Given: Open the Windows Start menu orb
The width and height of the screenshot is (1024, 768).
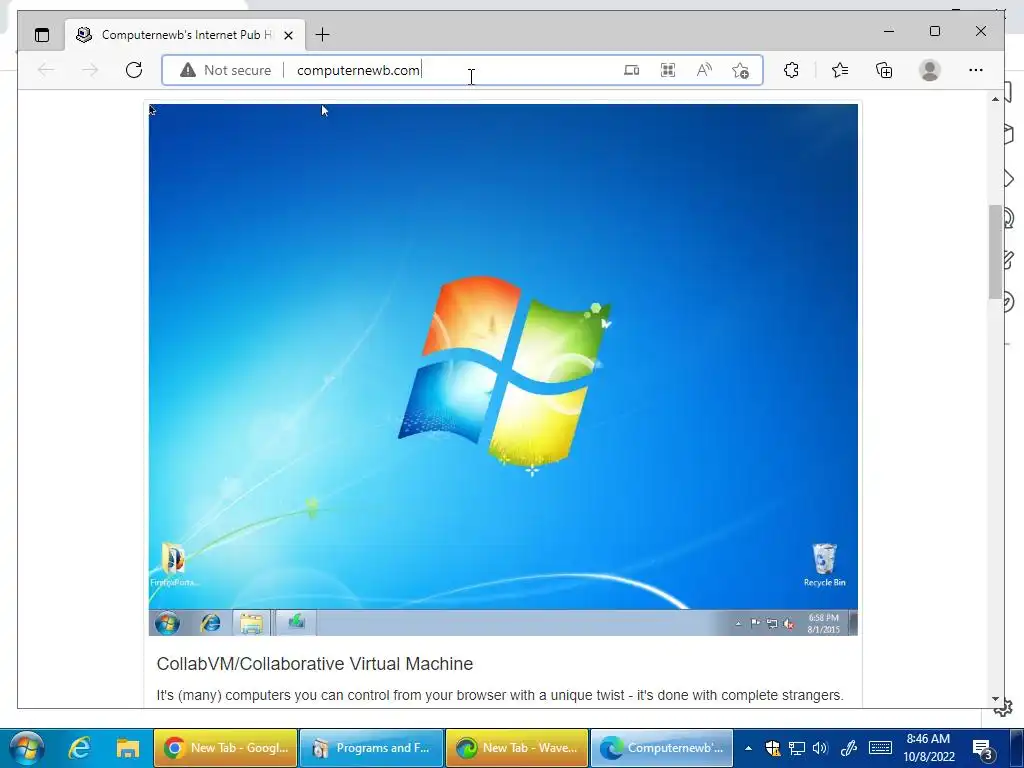Looking at the screenshot, I should [27, 748].
